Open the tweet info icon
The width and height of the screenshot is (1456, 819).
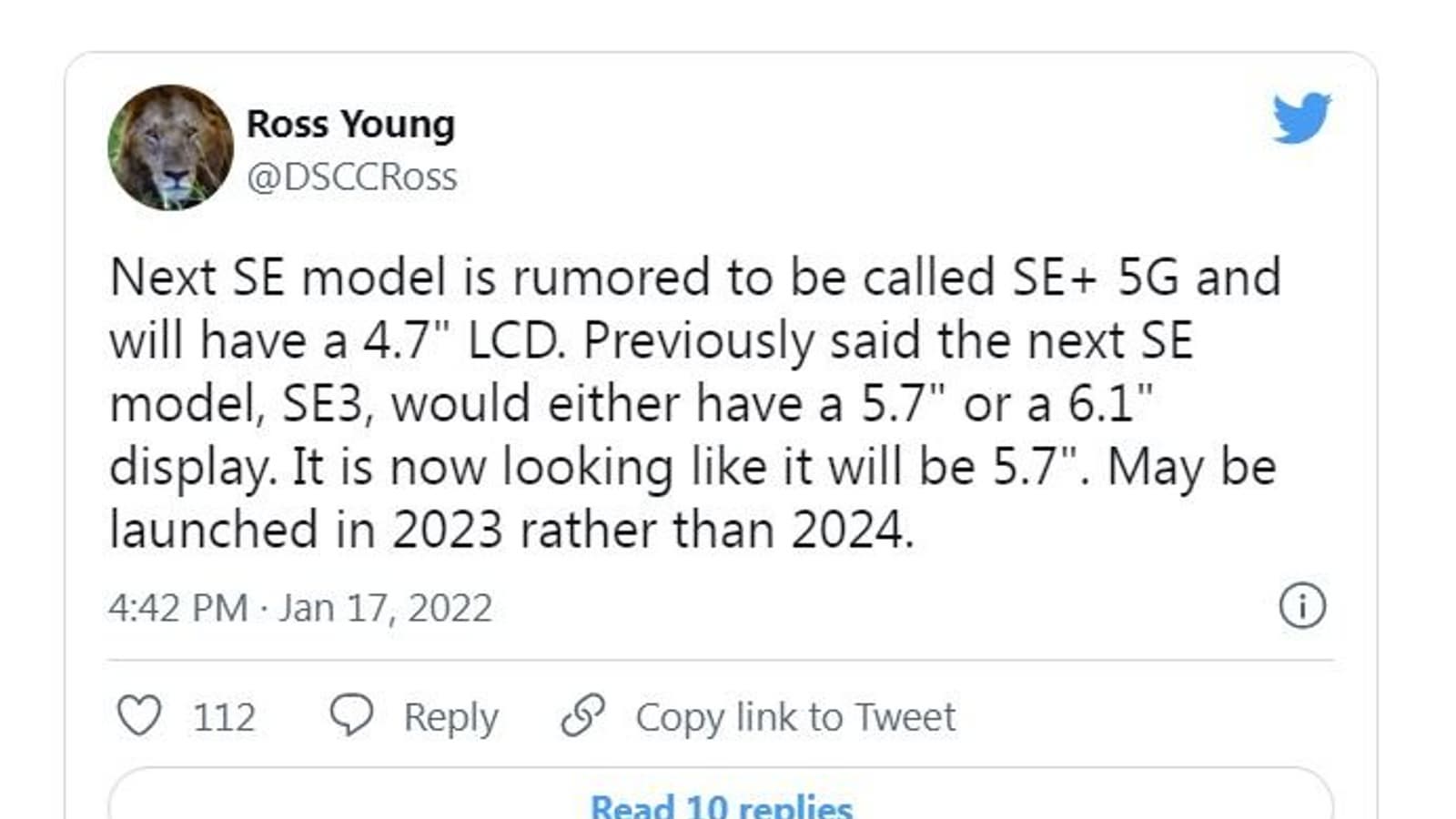click(x=1302, y=606)
